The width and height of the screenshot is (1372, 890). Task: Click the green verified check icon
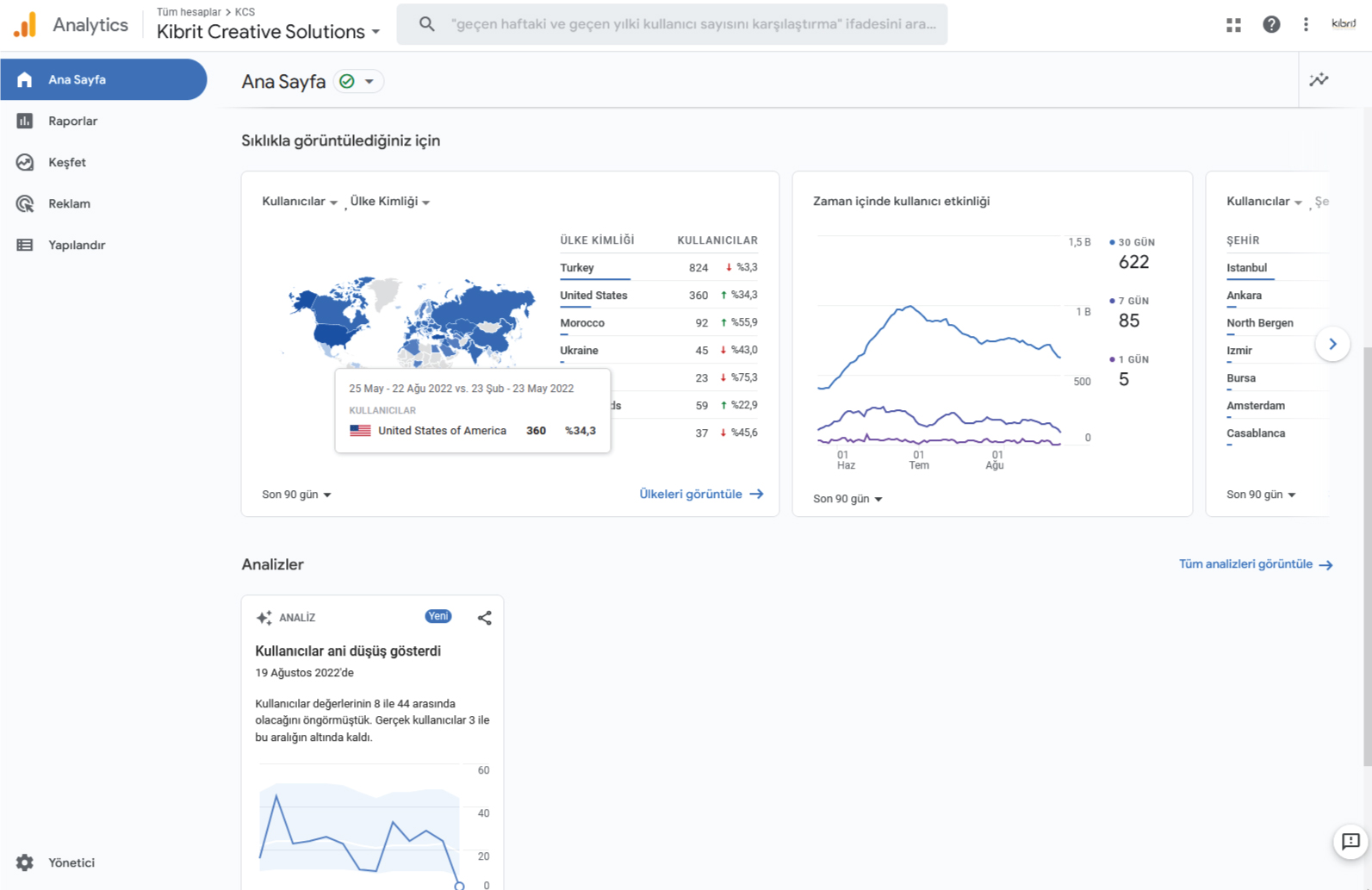click(x=347, y=81)
